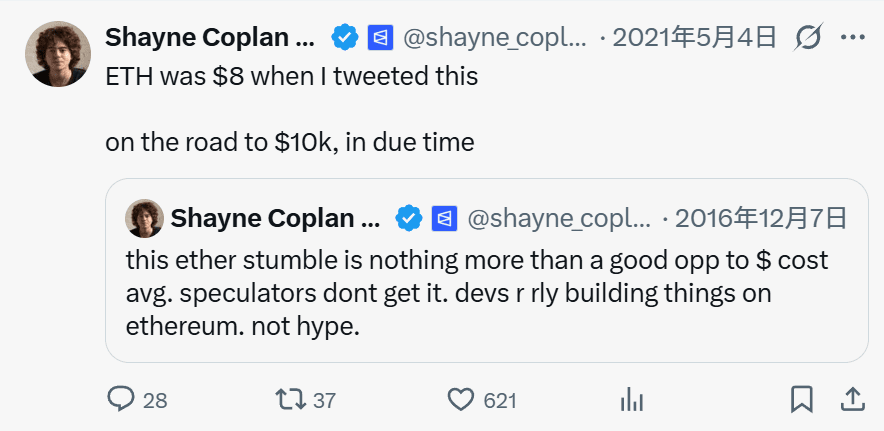884x431 pixels.
Task: Click the reply comment icon
Action: point(121,400)
